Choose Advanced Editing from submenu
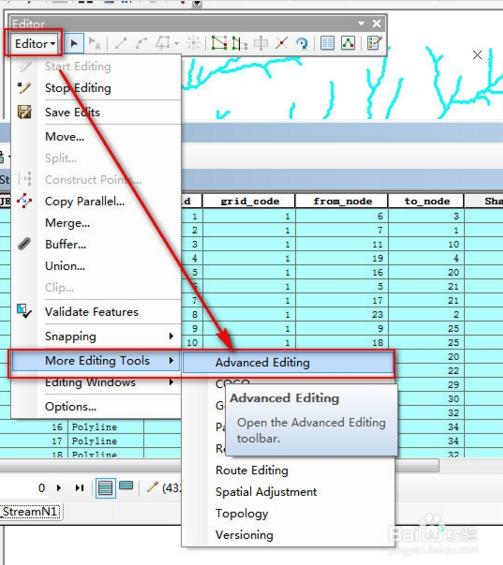This screenshot has height=565, width=503. (x=288, y=362)
